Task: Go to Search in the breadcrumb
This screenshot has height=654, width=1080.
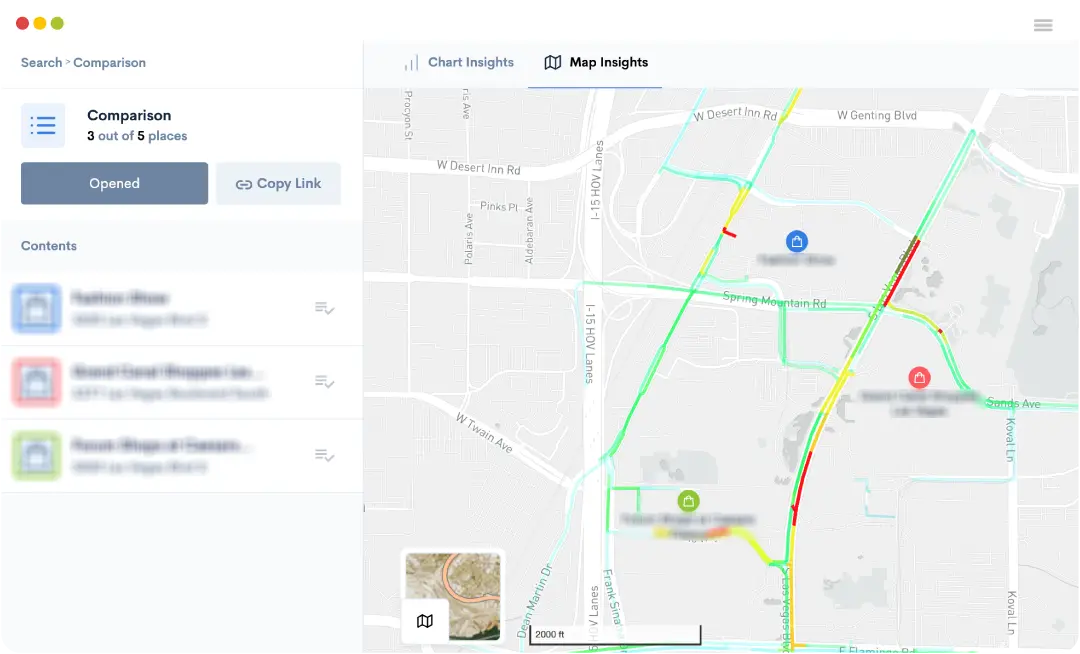Action: (x=41, y=63)
